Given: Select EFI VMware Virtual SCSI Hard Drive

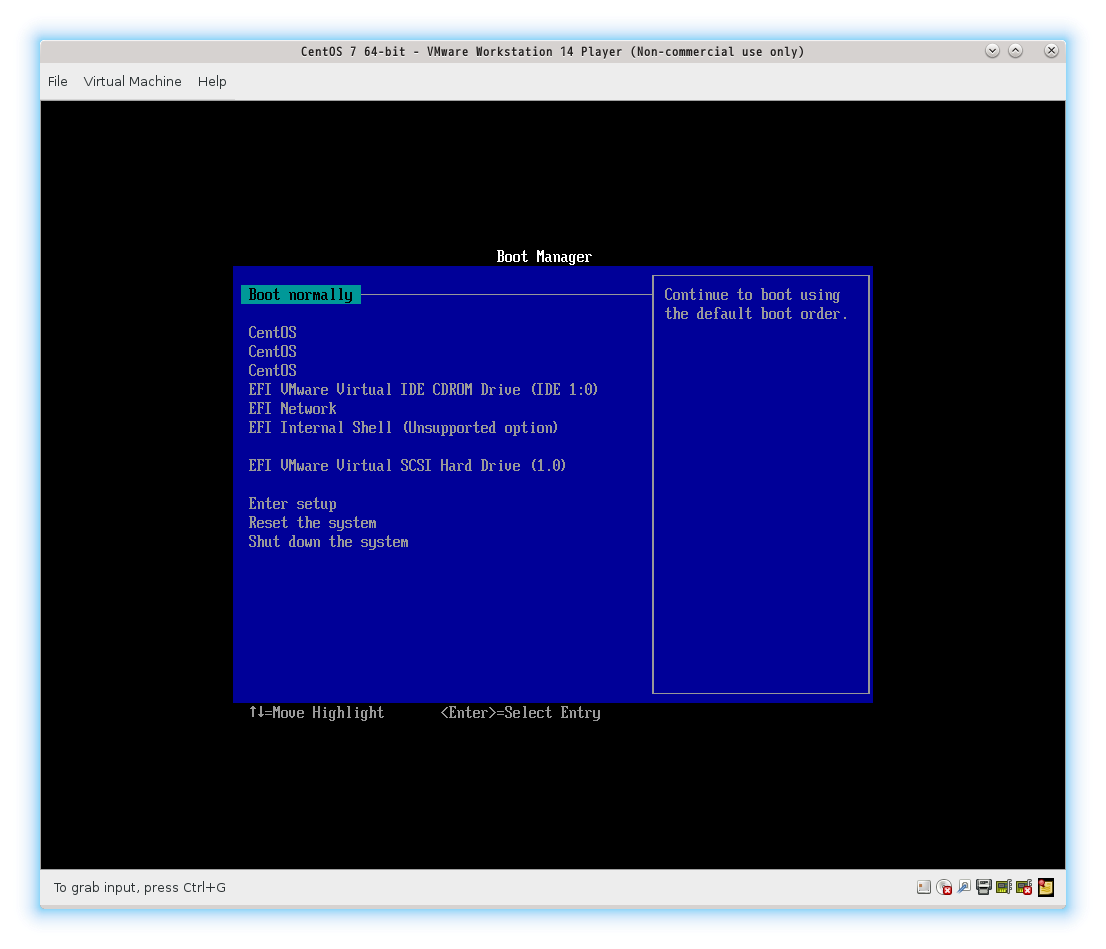Looking at the screenshot, I should (407, 466).
